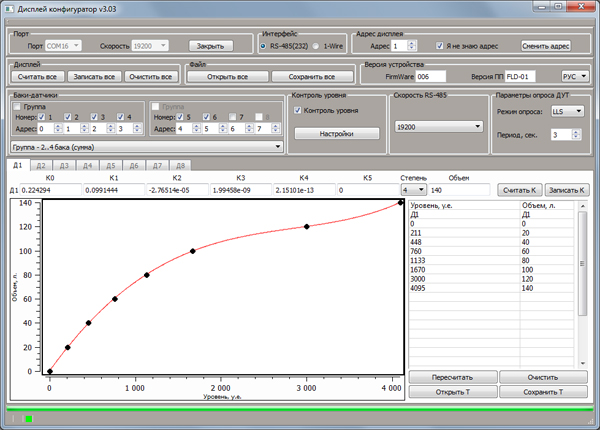Screen dimensions: 600x430
Task: Open the Настройки level control button
Action: (337, 134)
